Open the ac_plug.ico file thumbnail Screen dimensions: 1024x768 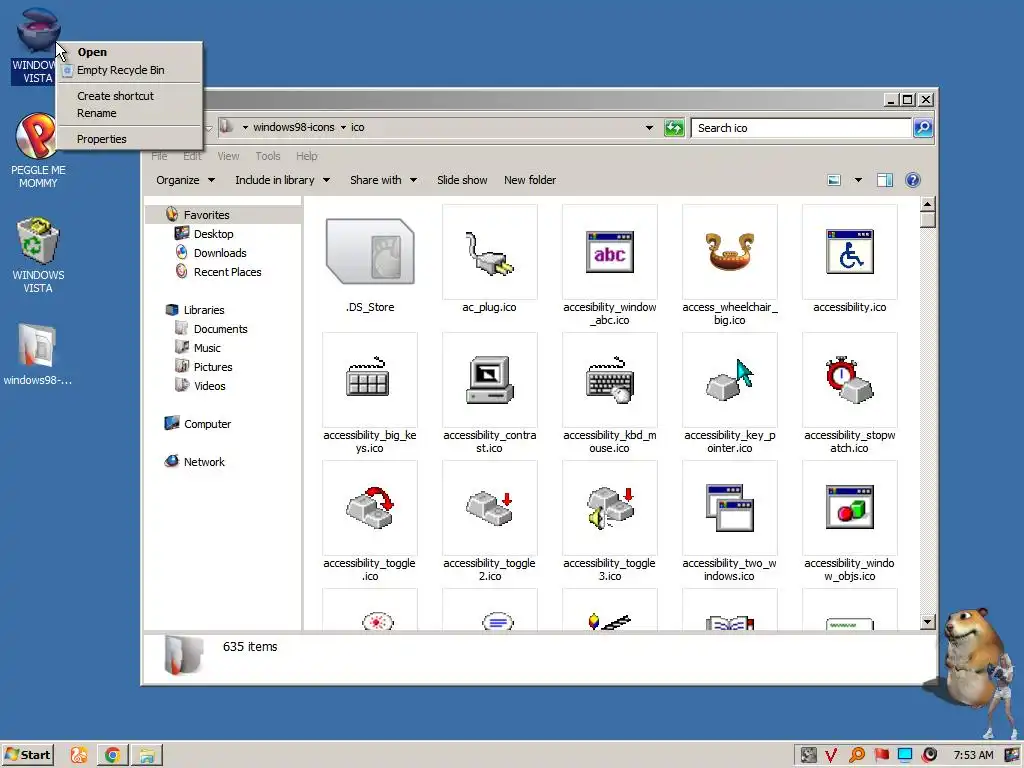[x=489, y=252]
